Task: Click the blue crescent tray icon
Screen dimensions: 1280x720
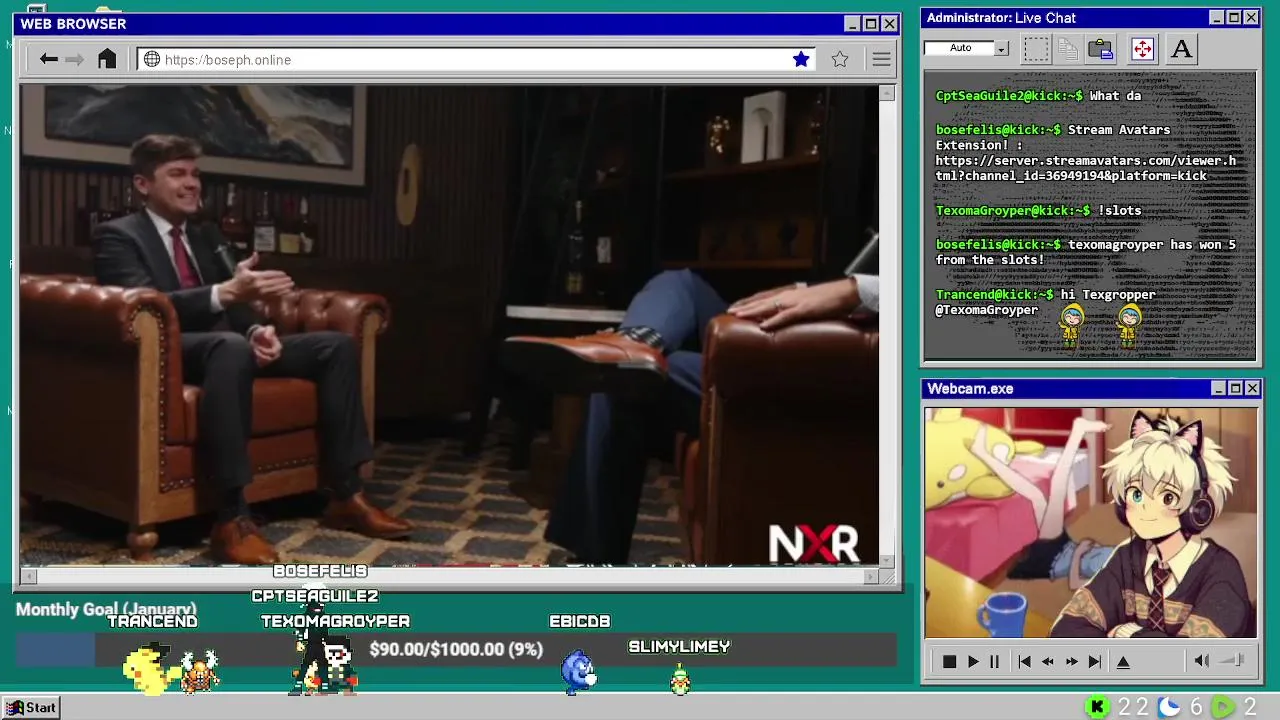Action: click(x=1169, y=707)
